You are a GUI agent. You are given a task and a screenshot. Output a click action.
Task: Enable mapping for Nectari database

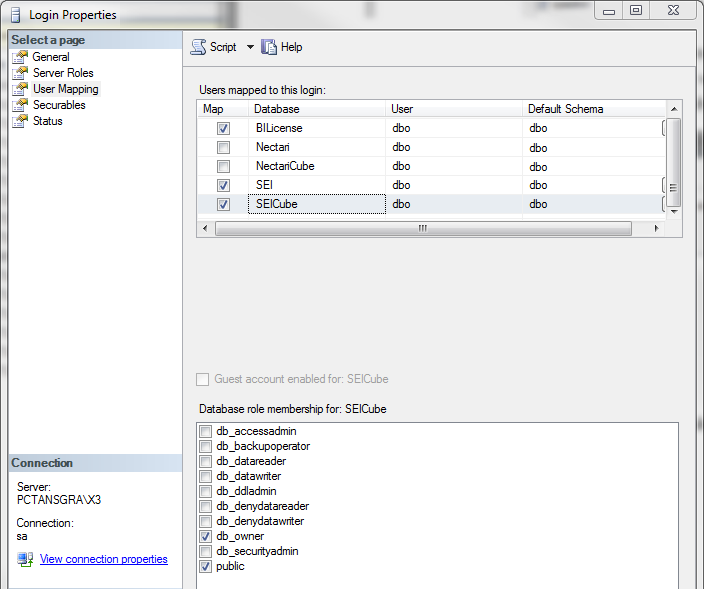click(x=223, y=148)
